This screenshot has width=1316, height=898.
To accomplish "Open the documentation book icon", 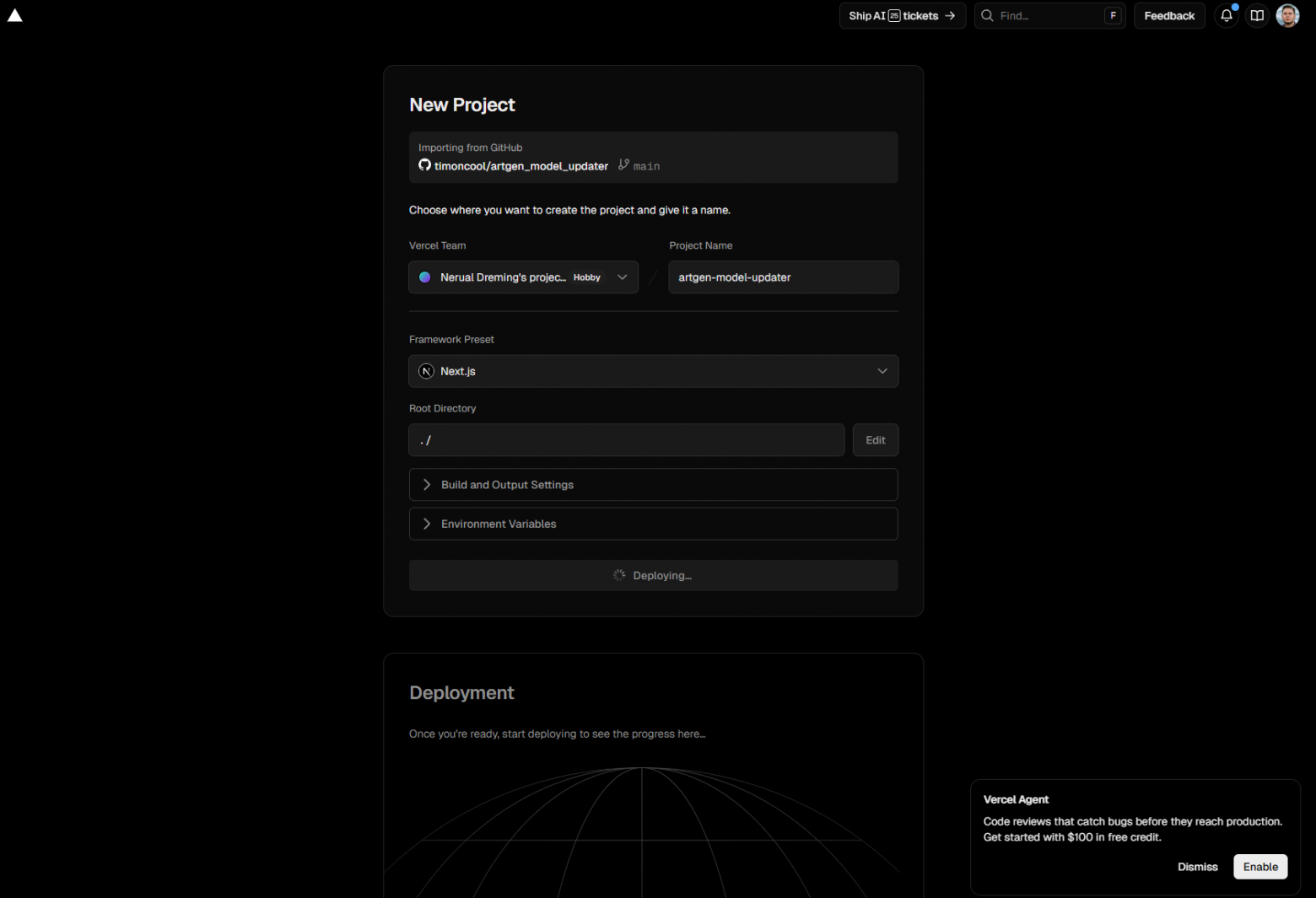I will point(1257,16).
